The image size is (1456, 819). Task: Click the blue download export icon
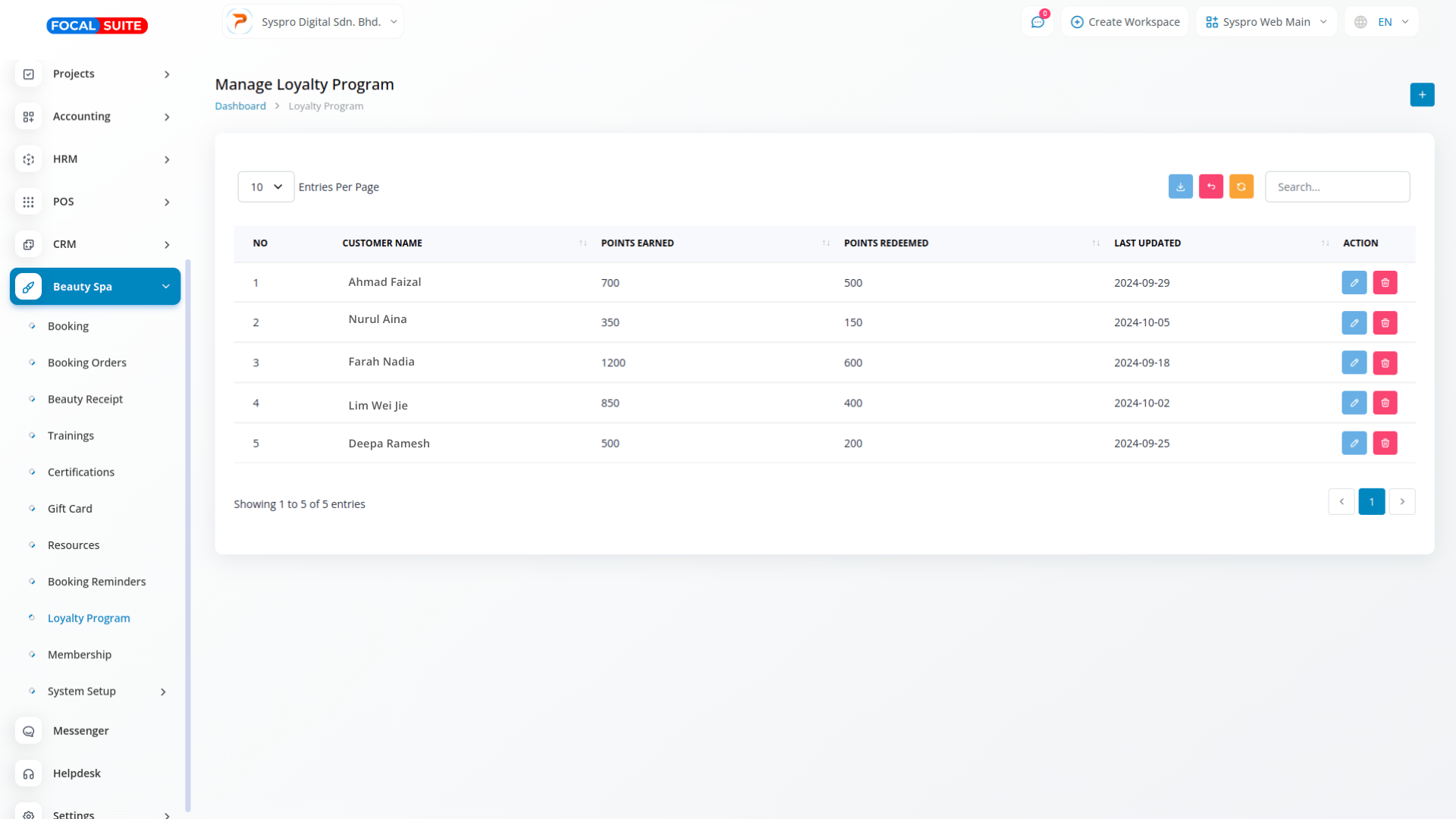click(x=1180, y=187)
